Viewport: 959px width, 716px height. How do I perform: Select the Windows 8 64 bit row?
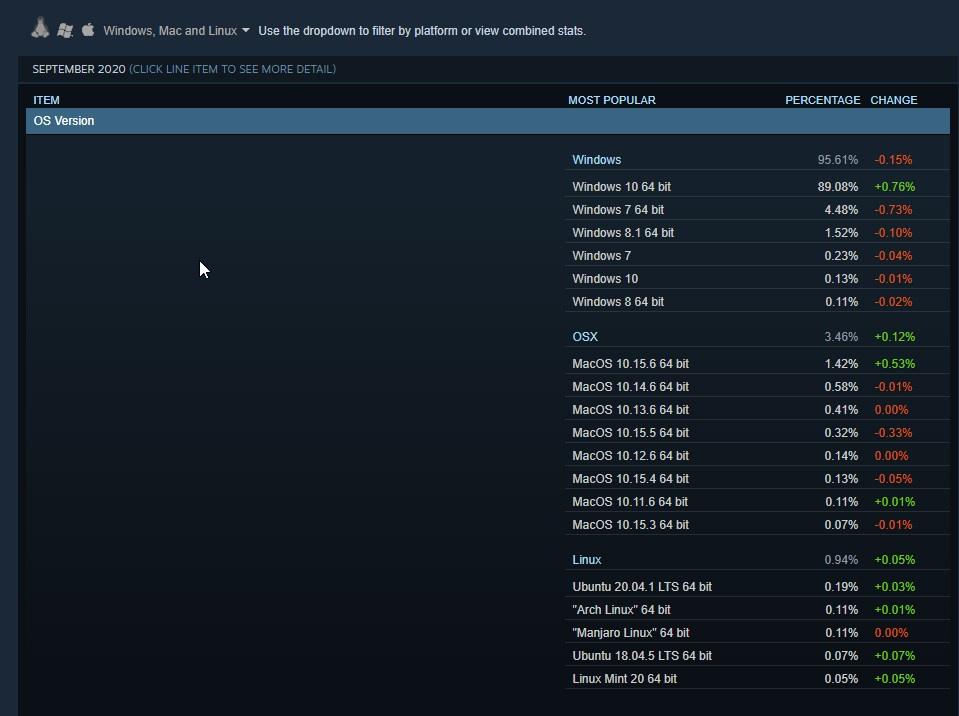click(757, 302)
